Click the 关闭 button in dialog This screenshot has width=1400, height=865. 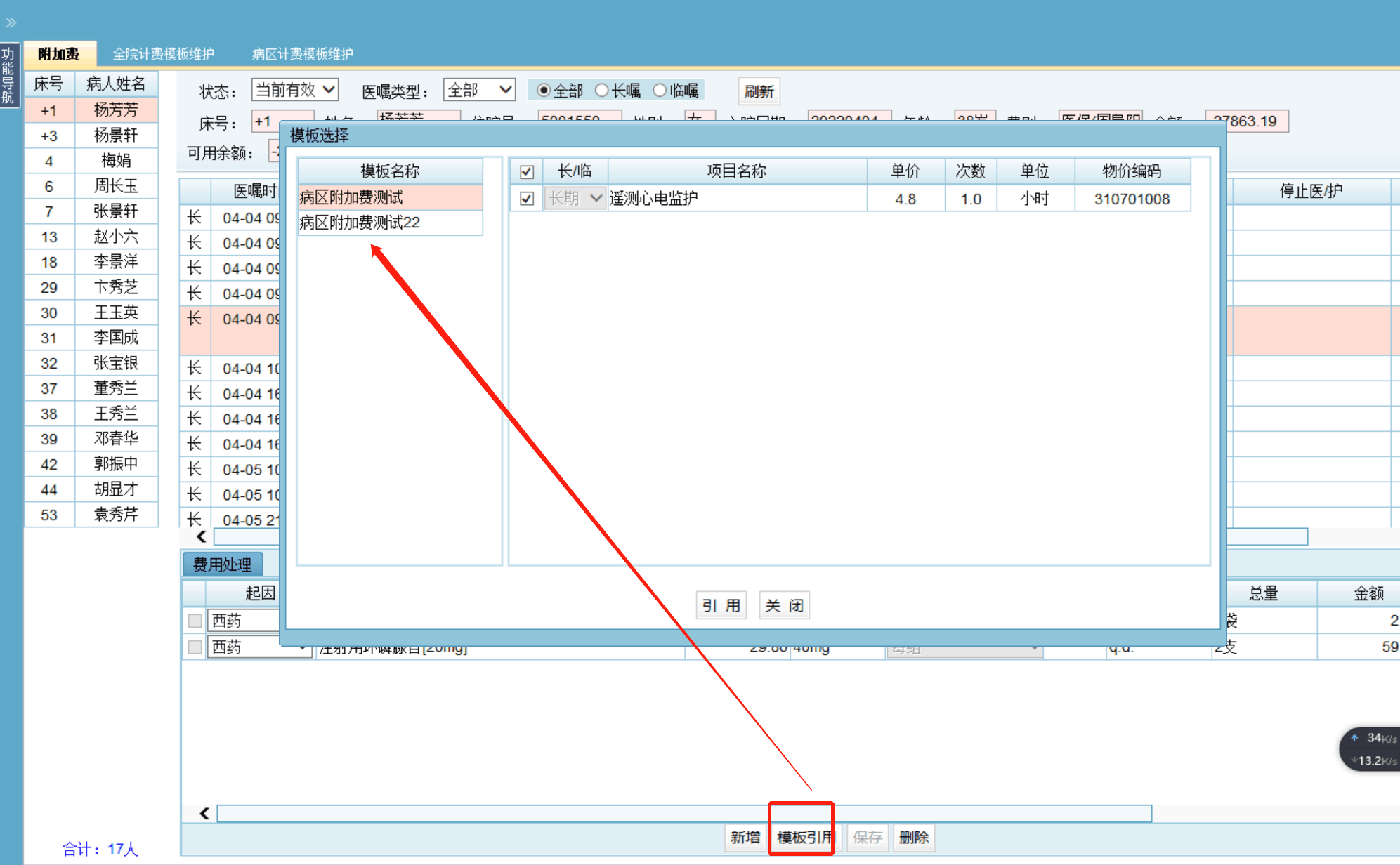click(x=784, y=605)
